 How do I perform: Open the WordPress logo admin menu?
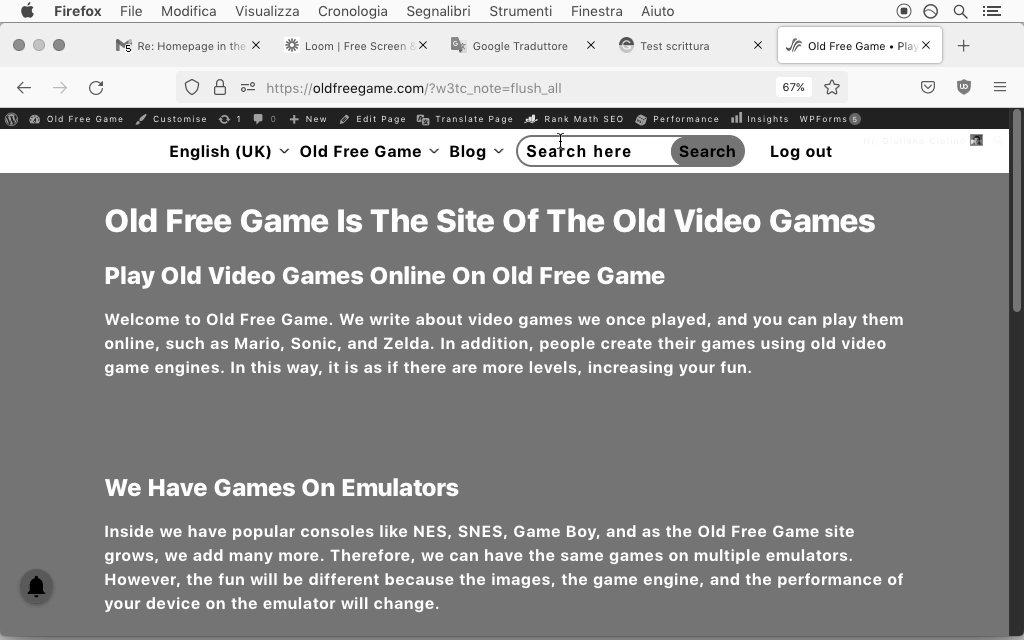(11, 119)
